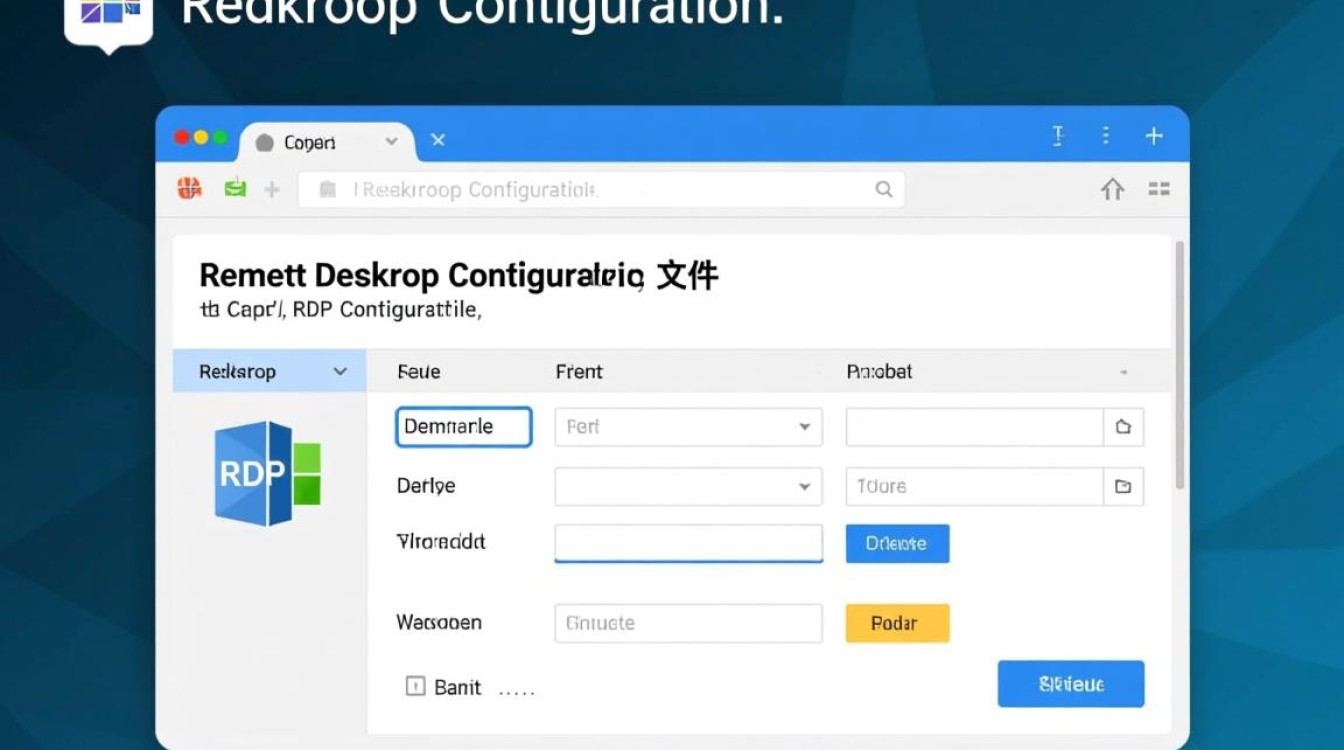Open the three-dot menu in title bar
Viewport: 1344px width, 750px height.
1105,136
